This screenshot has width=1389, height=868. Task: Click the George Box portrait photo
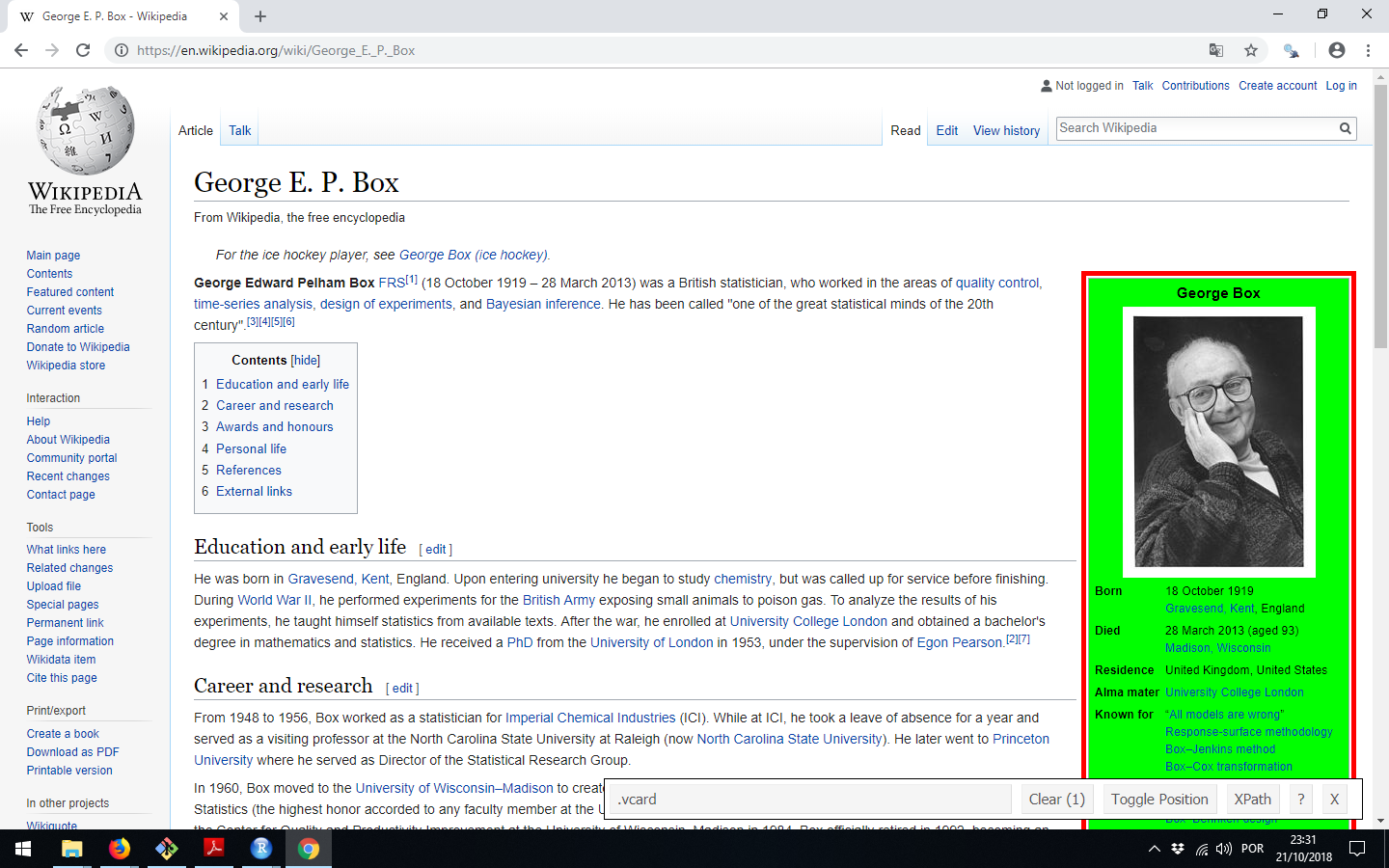pyautogui.click(x=1218, y=442)
